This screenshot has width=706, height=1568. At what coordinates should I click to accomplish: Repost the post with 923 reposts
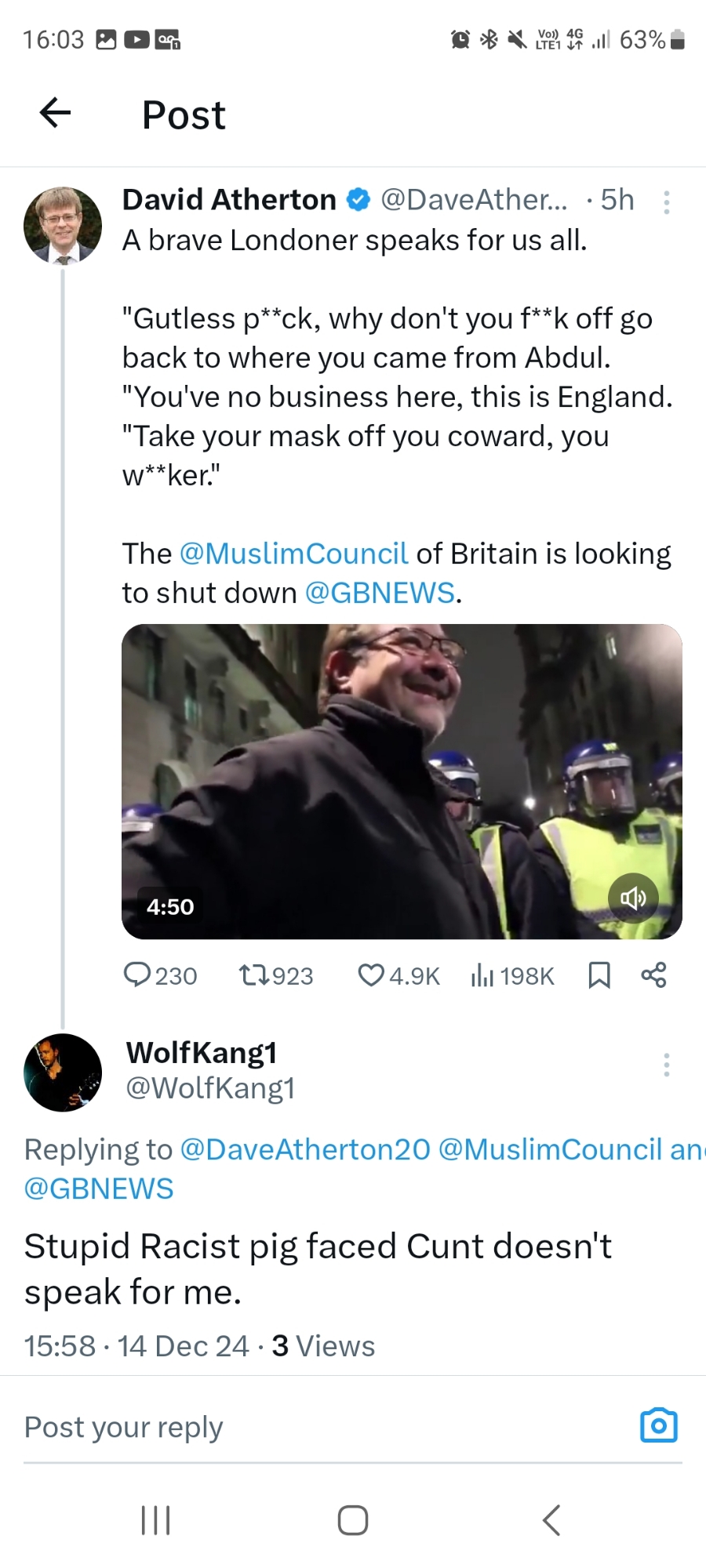253,975
